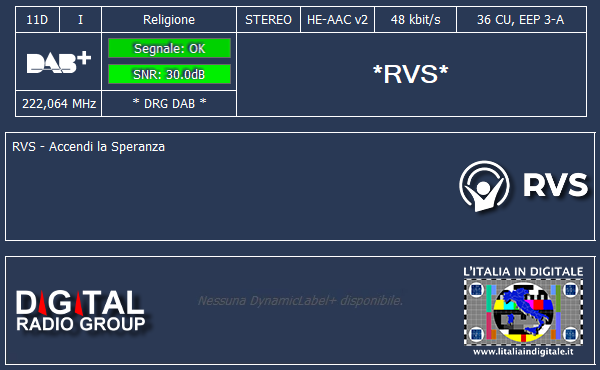
Task: Click the * DRG DAB * ensemble label
Action: point(169,103)
